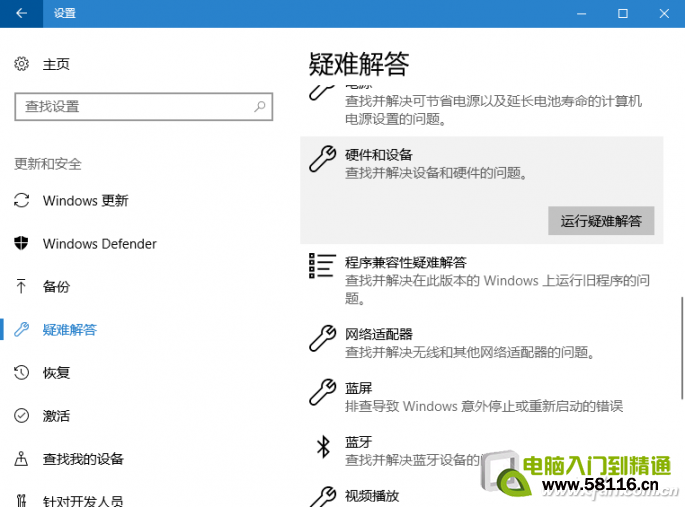
Task: Click wrench icon beside 视频播放
Action: click(x=322, y=497)
